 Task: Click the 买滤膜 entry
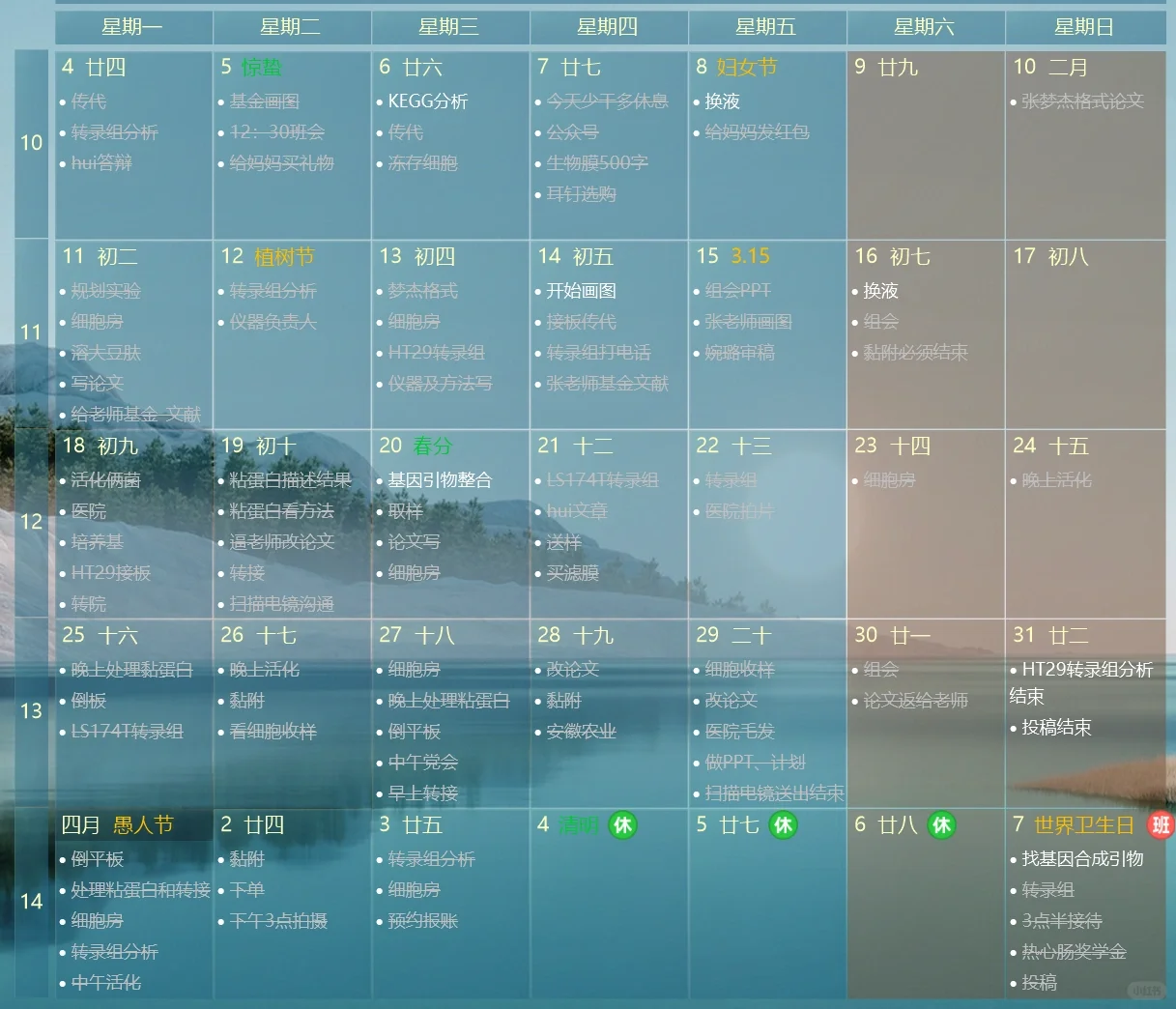573,573
